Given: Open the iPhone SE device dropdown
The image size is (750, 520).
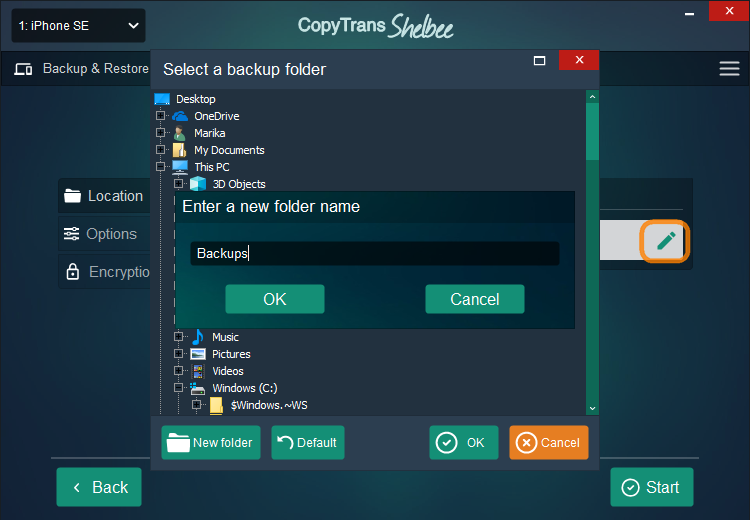Looking at the screenshot, I should pyautogui.click(x=78, y=26).
